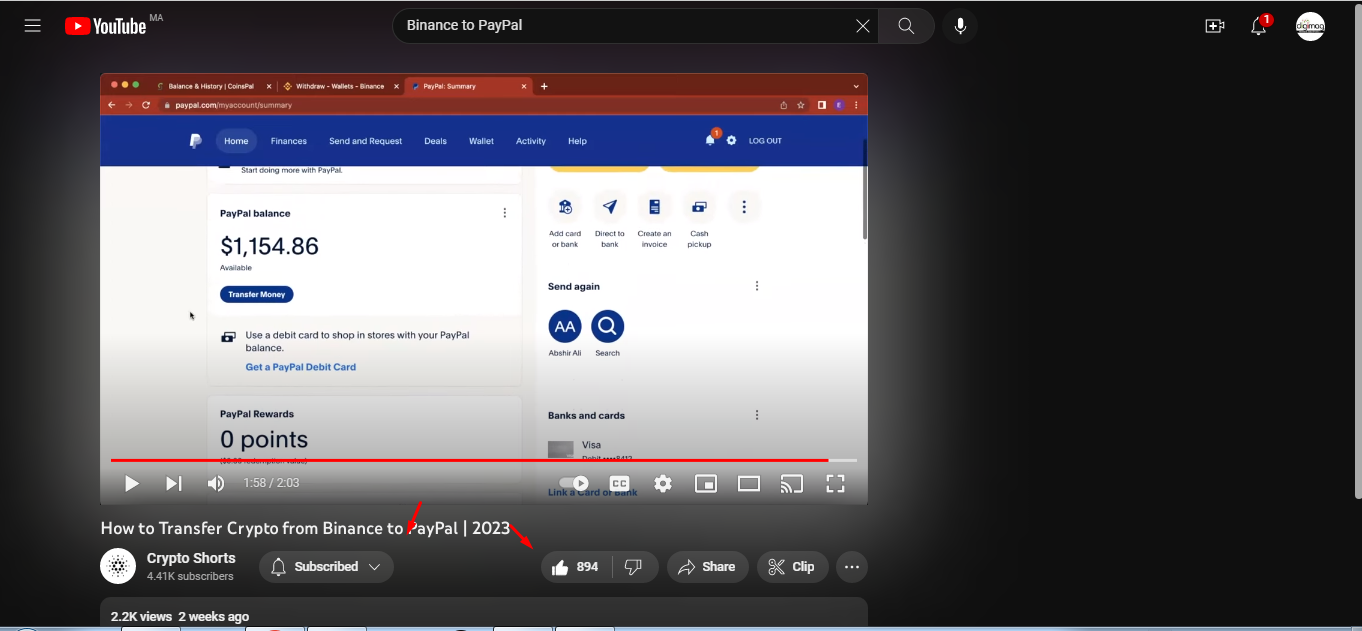This screenshot has height=631, width=1362.
Task: Click the Home tab in the video's PayPal page
Action: (236, 141)
